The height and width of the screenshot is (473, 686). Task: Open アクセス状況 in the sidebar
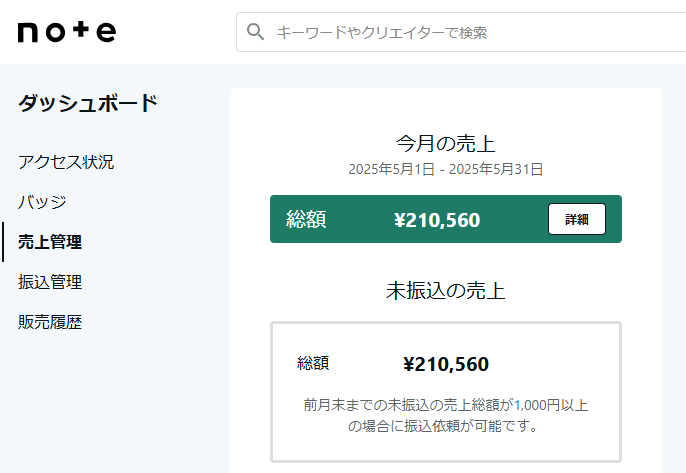coord(66,162)
